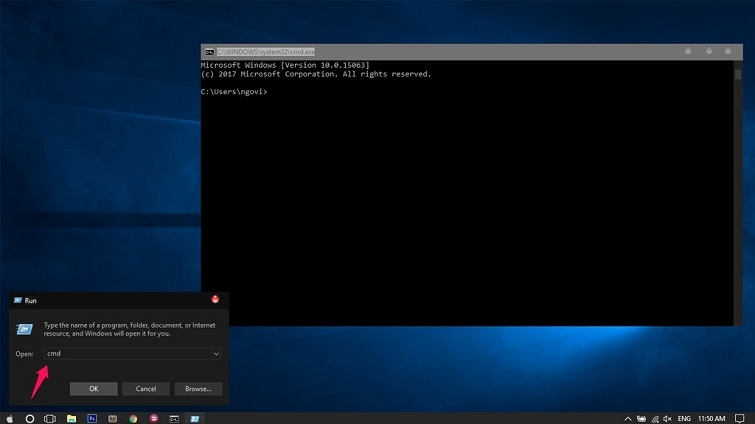Open Google Chrome from the taskbar
Viewport: 755px width, 424px height.
[133, 417]
